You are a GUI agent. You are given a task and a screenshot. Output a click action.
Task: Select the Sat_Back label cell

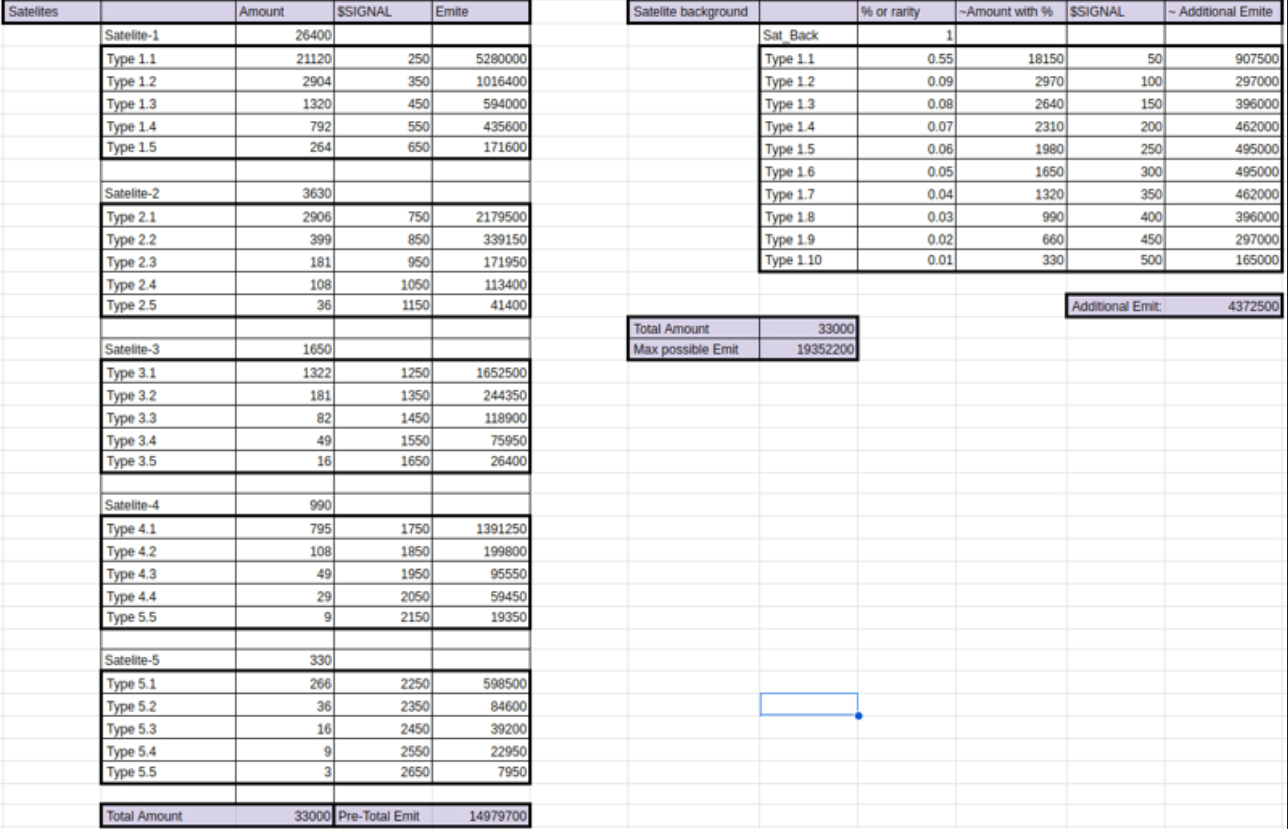(x=808, y=35)
